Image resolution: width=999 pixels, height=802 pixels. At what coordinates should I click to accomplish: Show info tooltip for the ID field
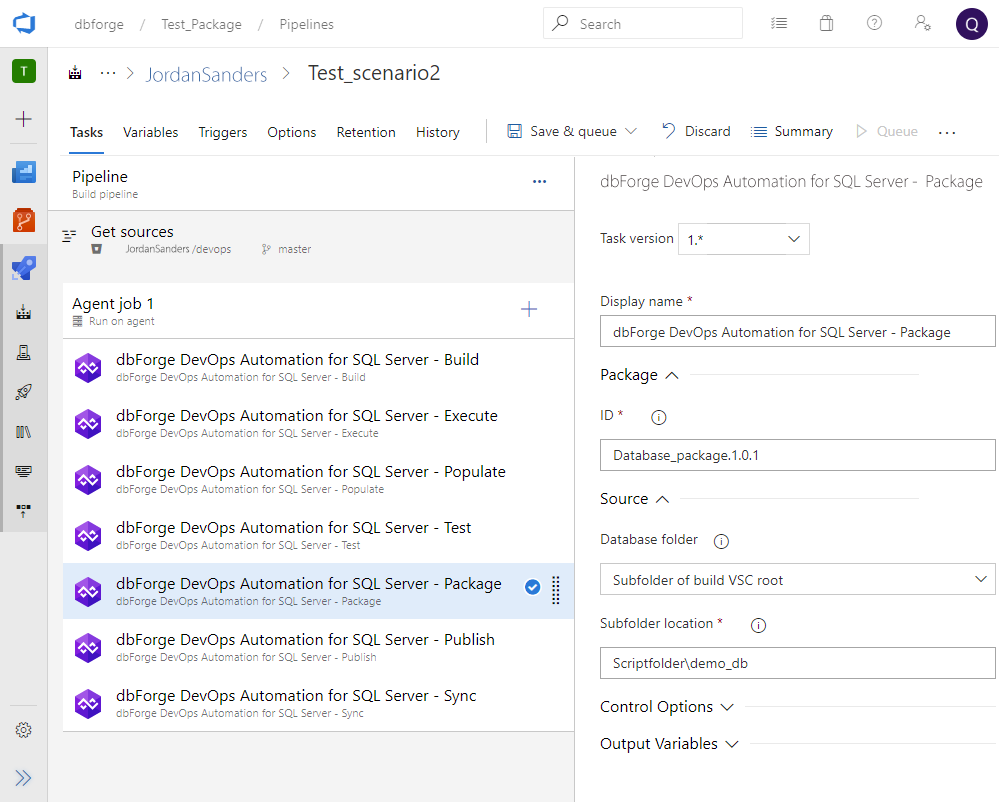[x=659, y=417]
